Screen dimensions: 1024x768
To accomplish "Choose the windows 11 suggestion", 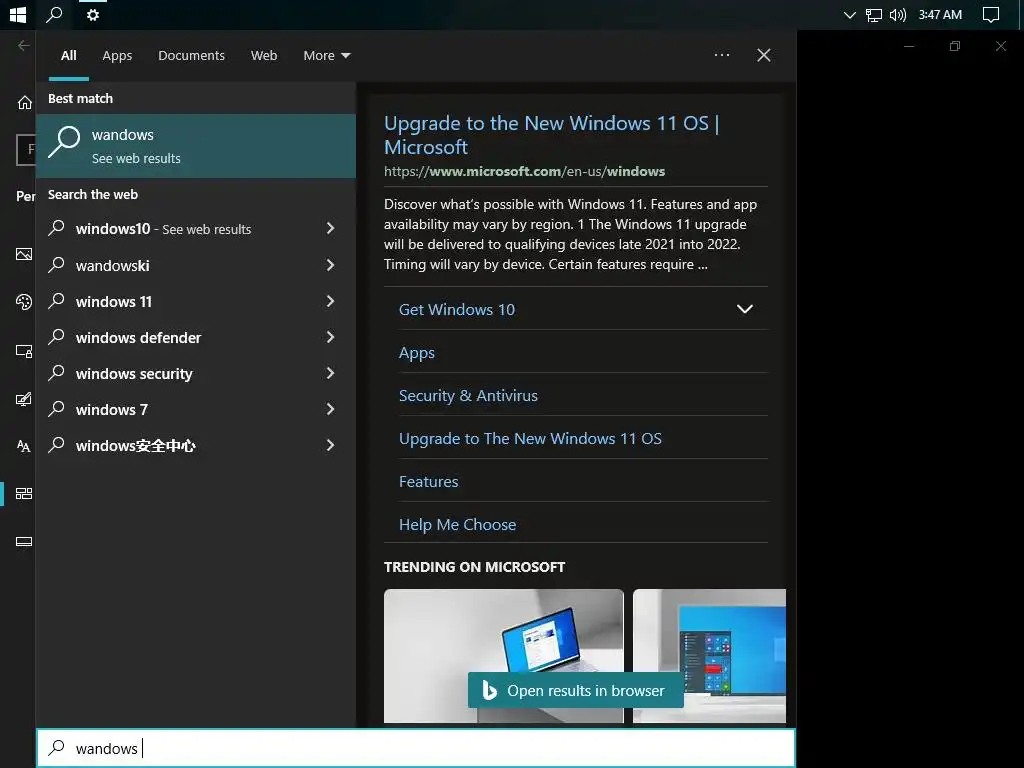I will coord(114,301).
